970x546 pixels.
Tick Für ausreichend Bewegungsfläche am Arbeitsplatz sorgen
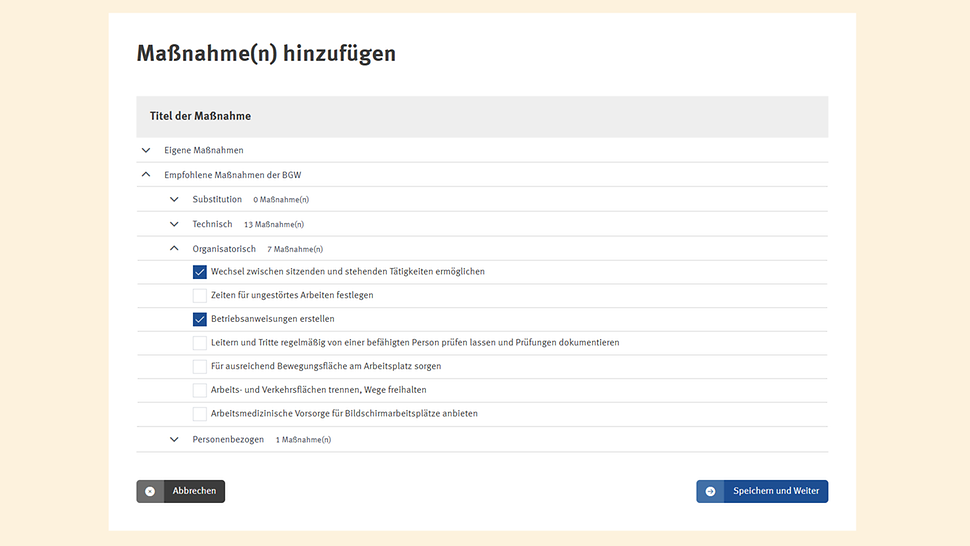(x=200, y=367)
